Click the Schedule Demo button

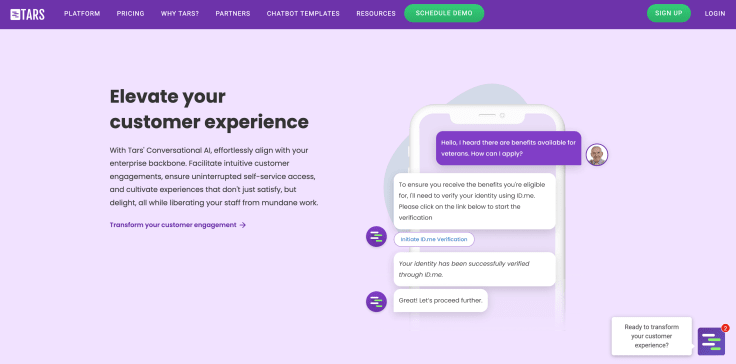444,13
